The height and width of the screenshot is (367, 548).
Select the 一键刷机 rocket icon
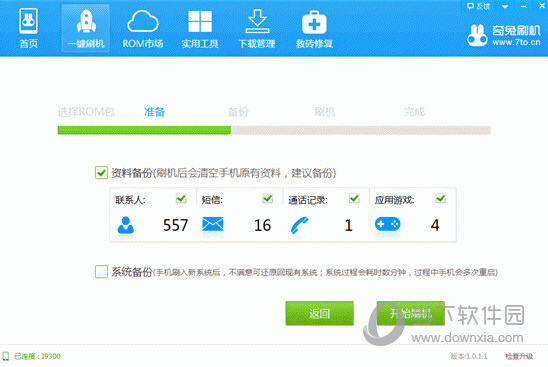(86, 21)
